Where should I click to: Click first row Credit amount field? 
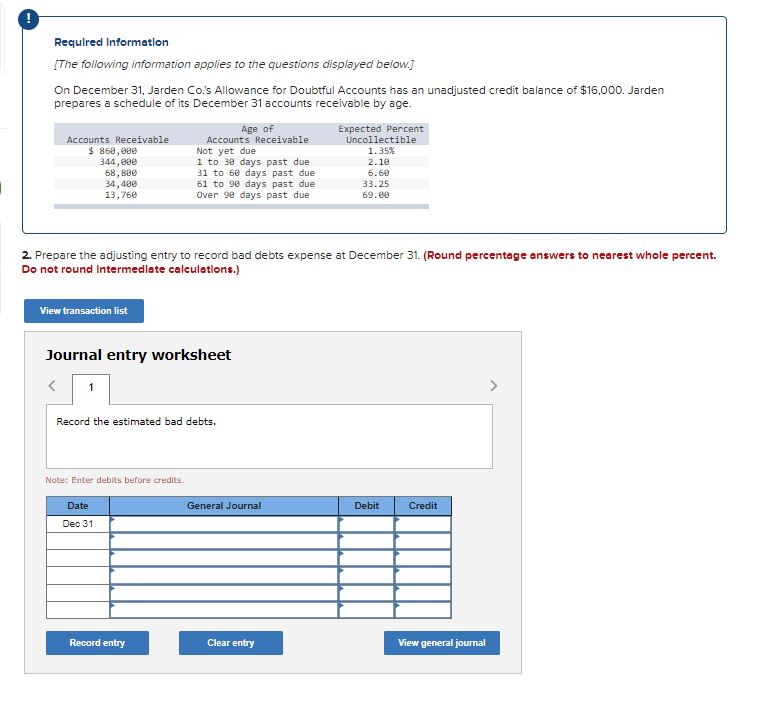coord(423,524)
